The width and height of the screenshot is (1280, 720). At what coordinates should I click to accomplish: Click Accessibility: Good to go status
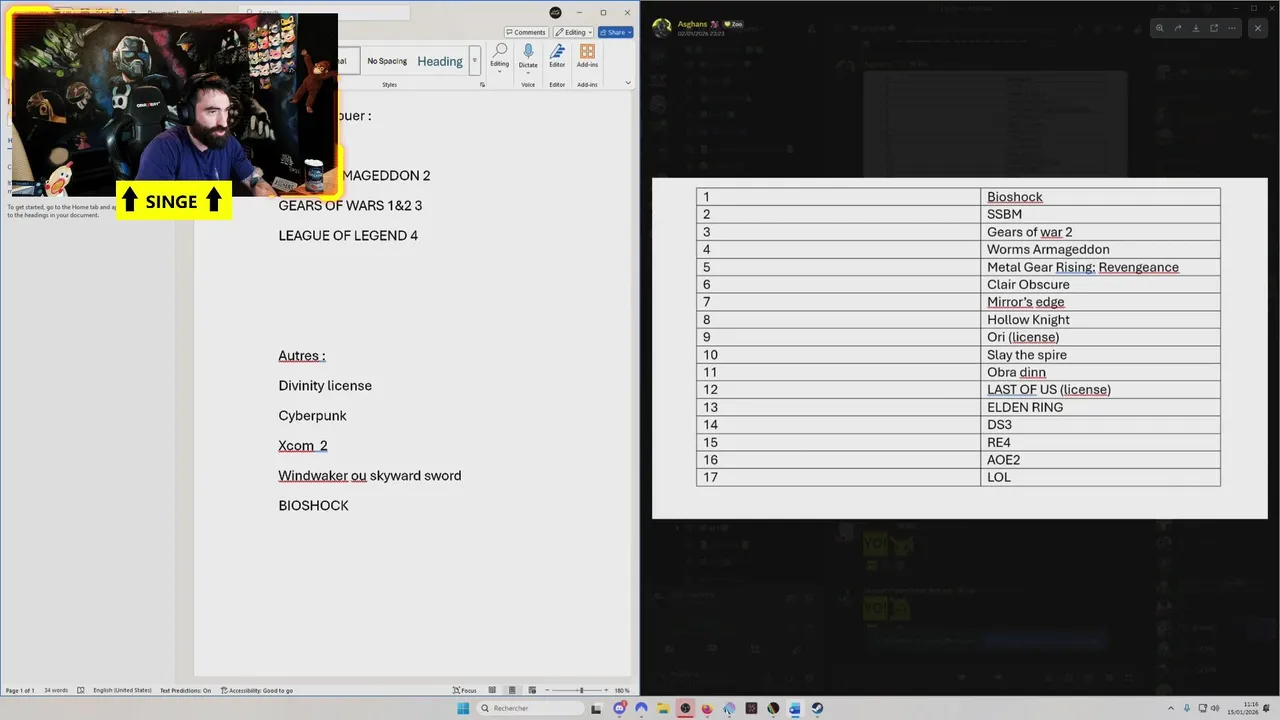tap(257, 690)
